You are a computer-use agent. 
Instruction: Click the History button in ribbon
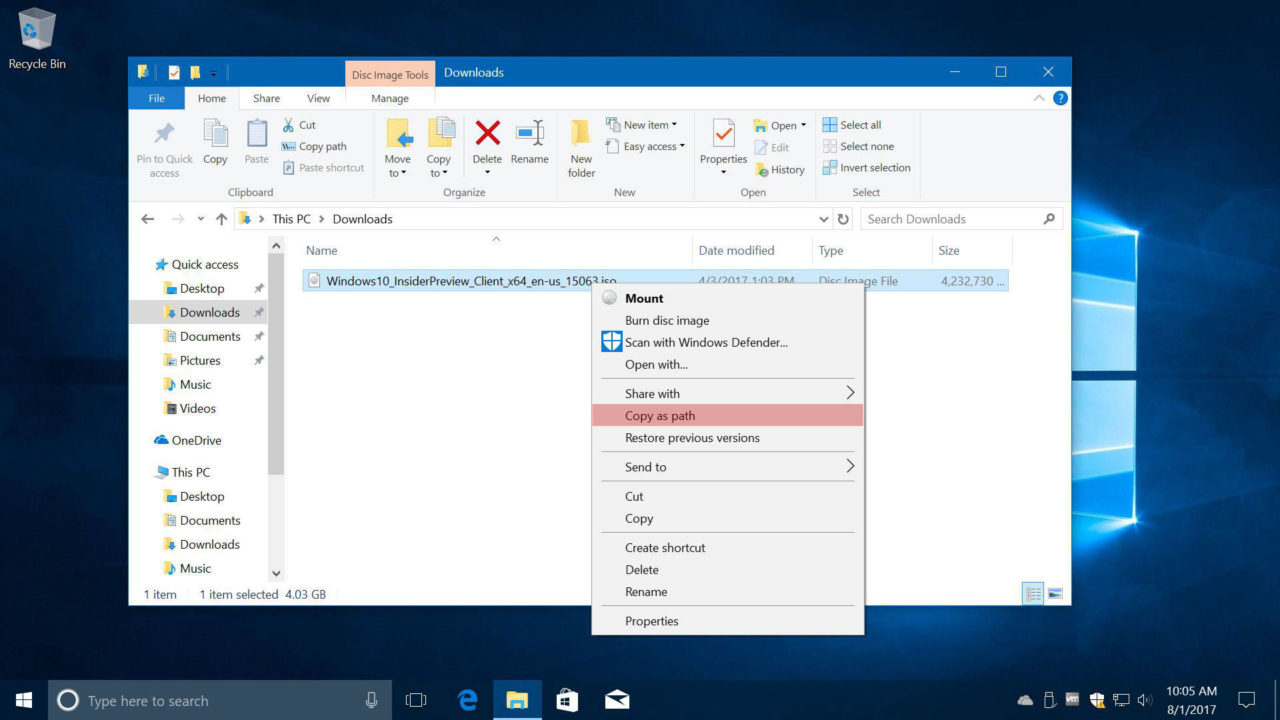(779, 170)
